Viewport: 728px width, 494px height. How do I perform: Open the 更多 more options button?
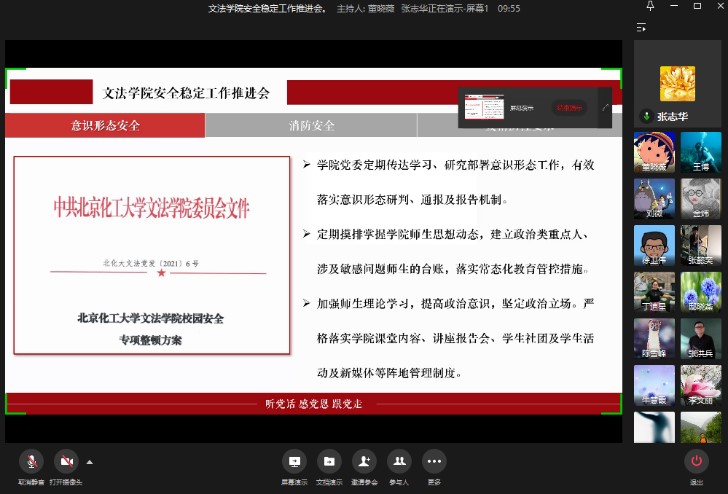coord(435,462)
